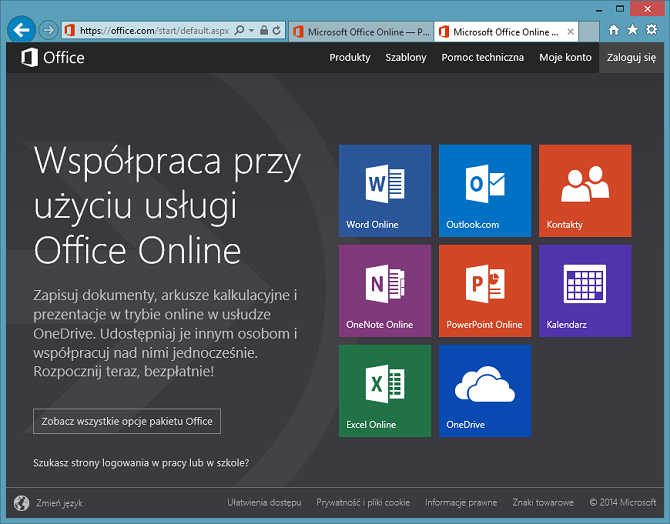Open the Kalendarz calendar tile
This screenshot has height=524, width=670.
(585, 290)
